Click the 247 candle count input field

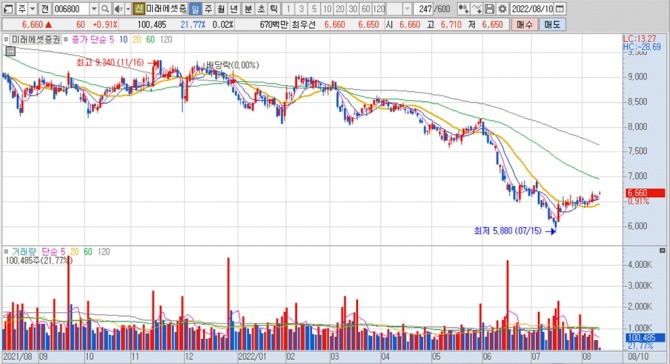tap(424, 9)
